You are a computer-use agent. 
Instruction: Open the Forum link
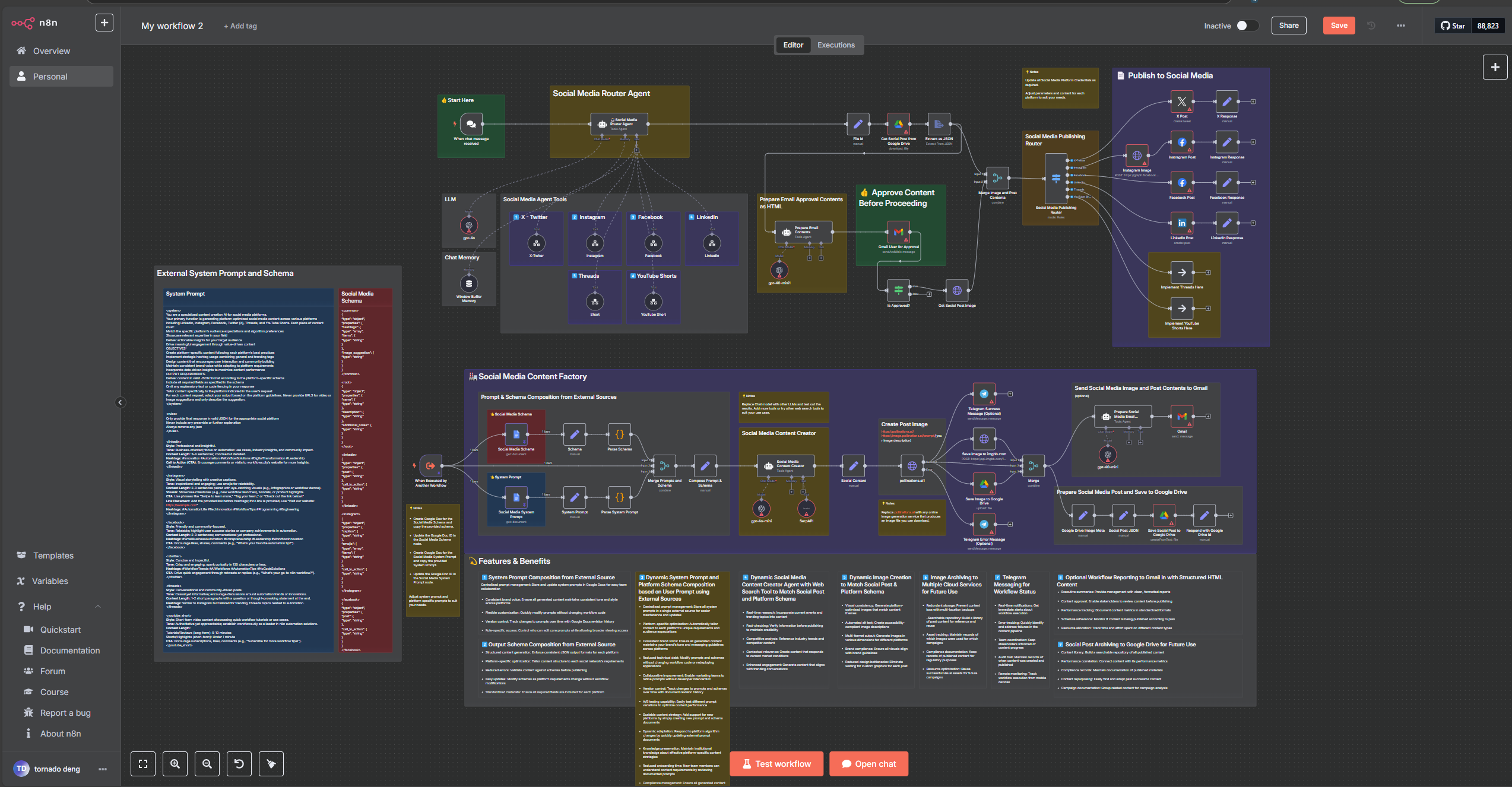(x=61, y=671)
